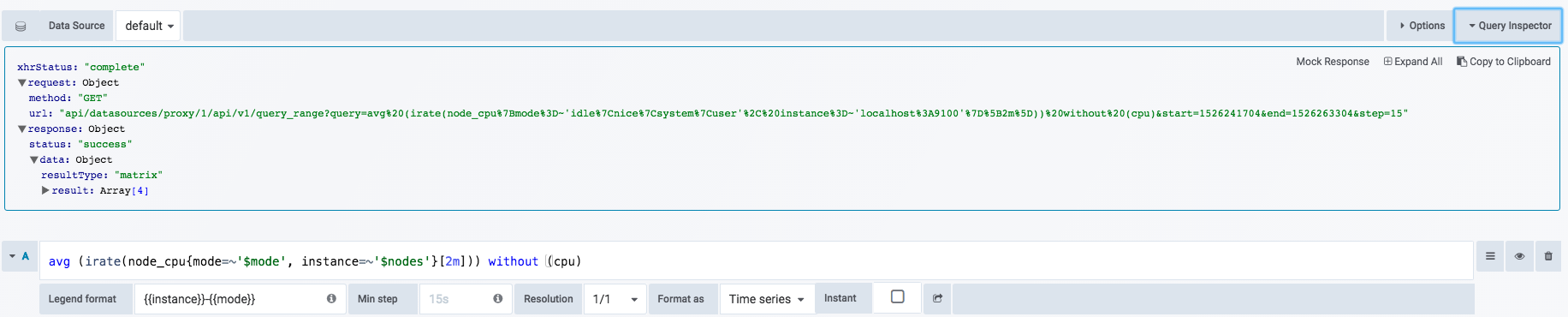The image size is (1568, 317).
Task: Expand the result Array[4] node
Action: pyautogui.click(x=45, y=191)
